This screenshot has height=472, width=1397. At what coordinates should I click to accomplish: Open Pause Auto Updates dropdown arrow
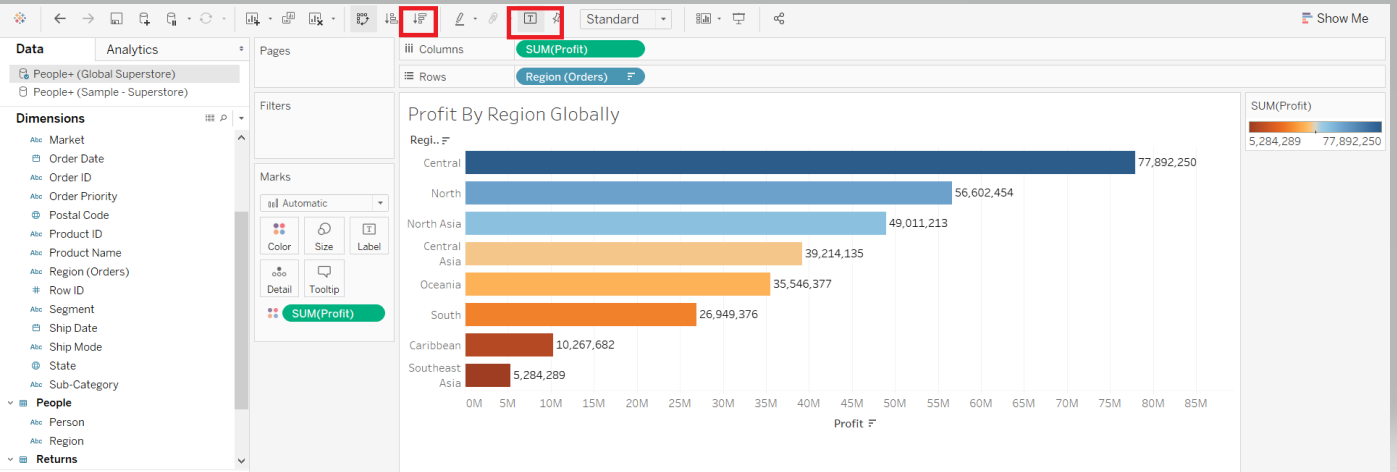189,19
